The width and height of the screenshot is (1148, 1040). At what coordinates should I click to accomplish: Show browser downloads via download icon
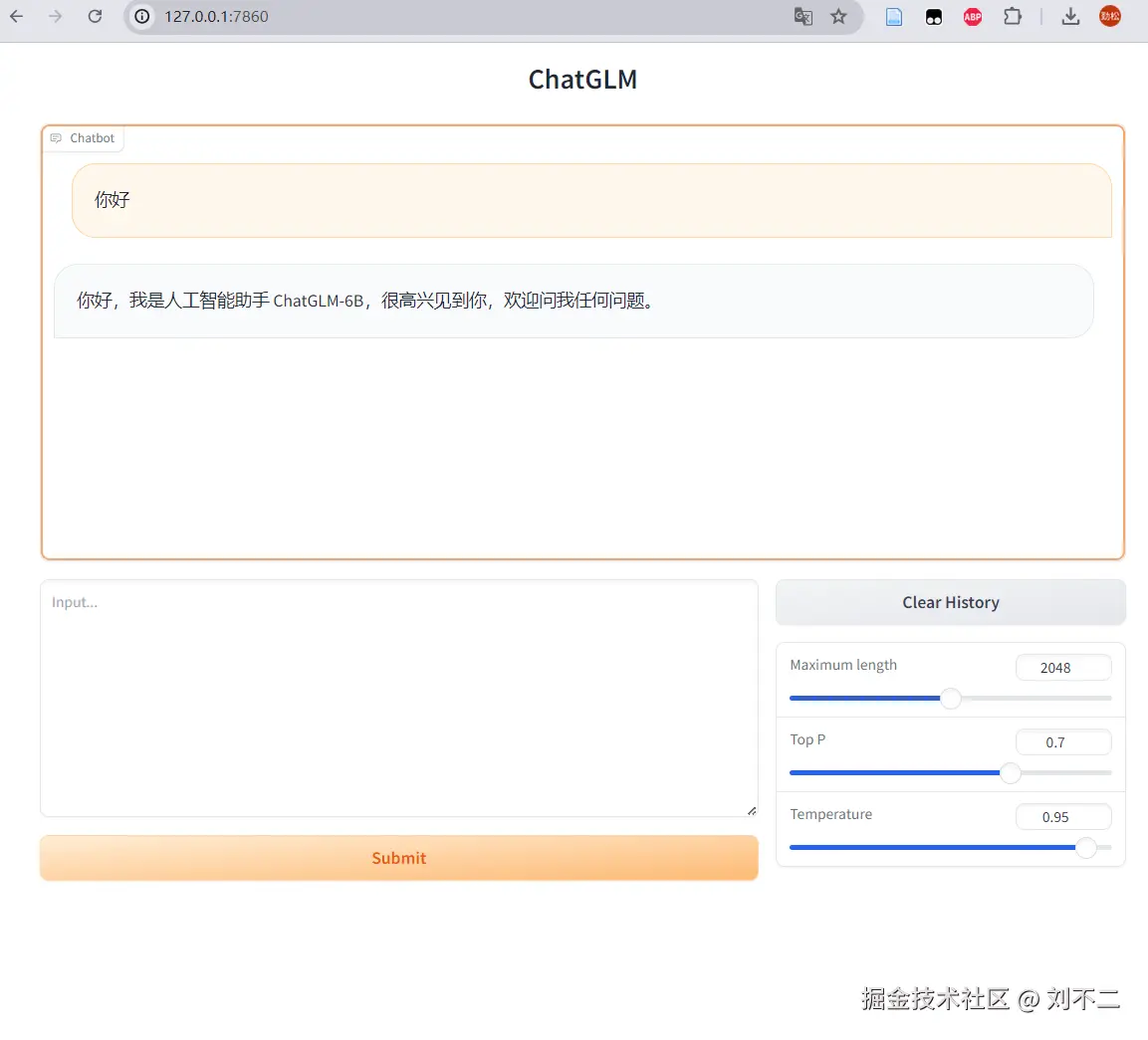click(1070, 16)
